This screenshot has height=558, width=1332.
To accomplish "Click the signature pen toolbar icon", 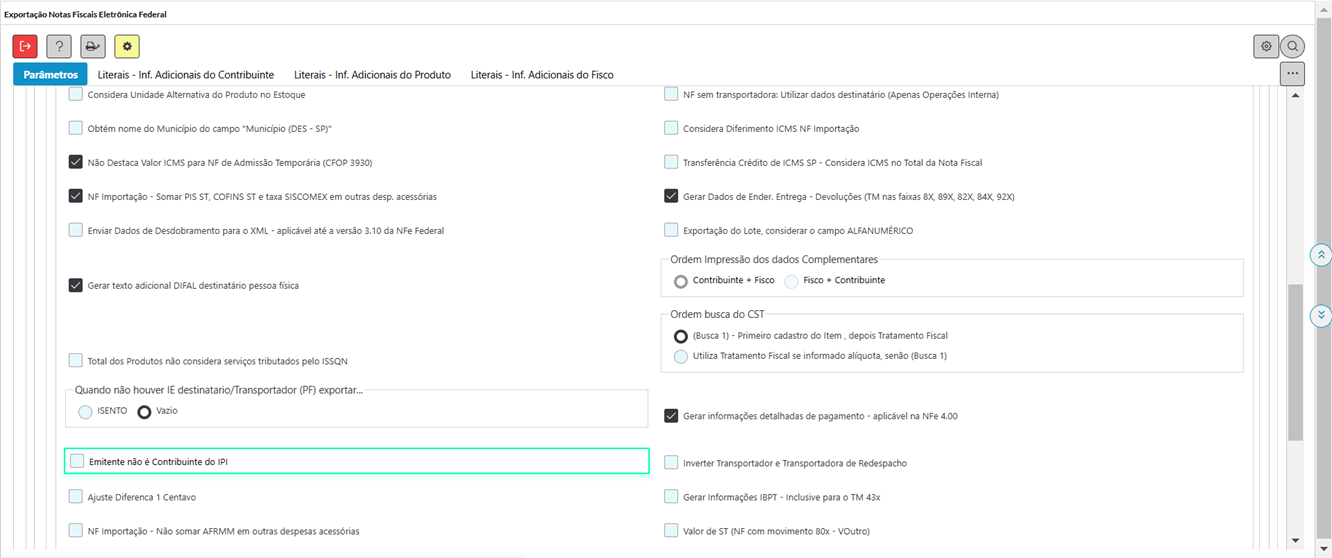I will click(93, 46).
